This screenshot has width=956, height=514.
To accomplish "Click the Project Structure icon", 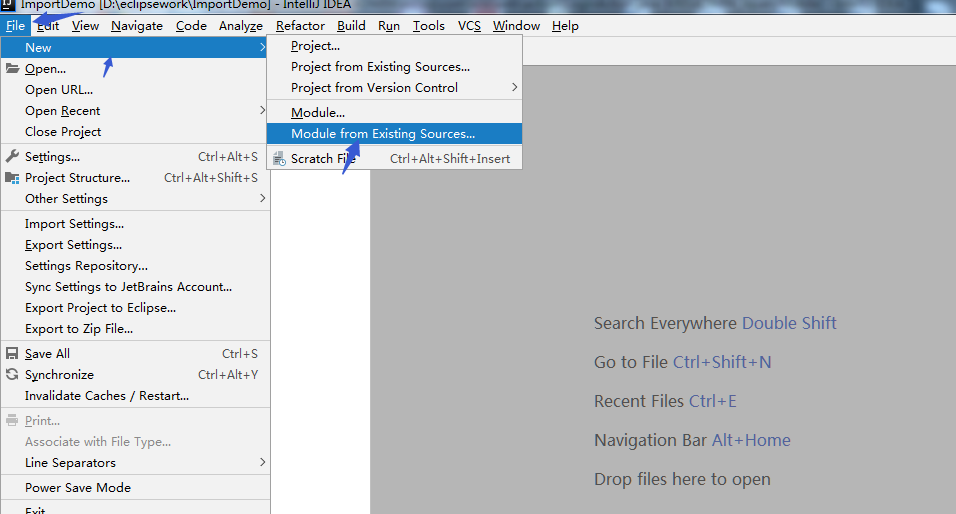I will tap(12, 177).
